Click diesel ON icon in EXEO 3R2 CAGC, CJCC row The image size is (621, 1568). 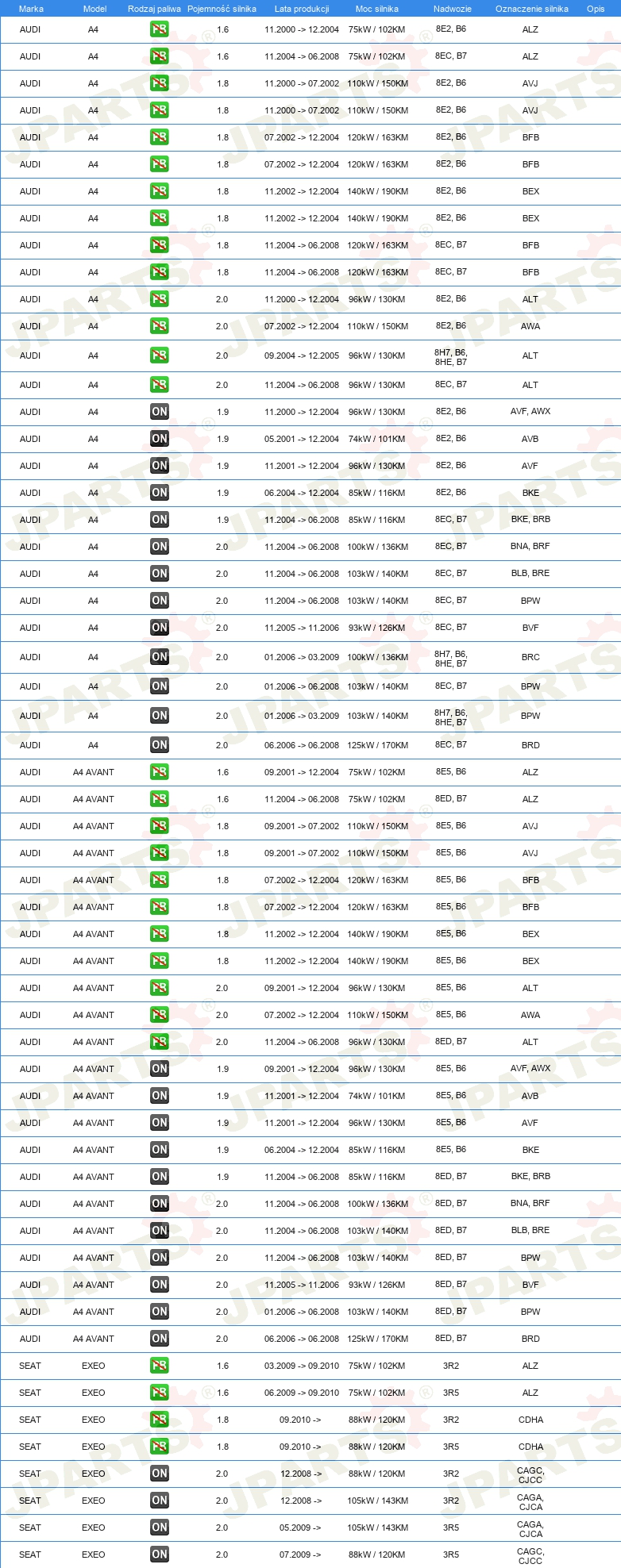pyautogui.click(x=160, y=1474)
